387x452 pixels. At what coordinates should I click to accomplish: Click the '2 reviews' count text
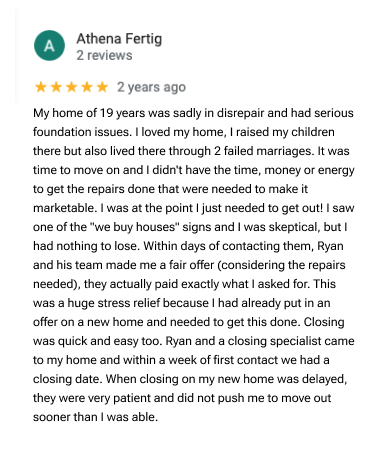tap(104, 55)
